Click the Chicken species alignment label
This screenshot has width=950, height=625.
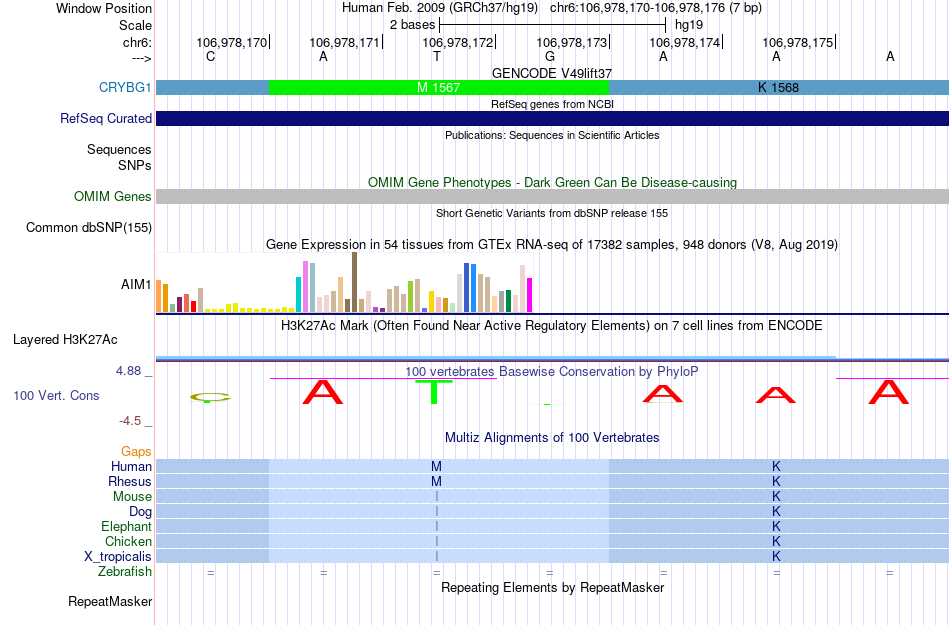tap(128, 541)
